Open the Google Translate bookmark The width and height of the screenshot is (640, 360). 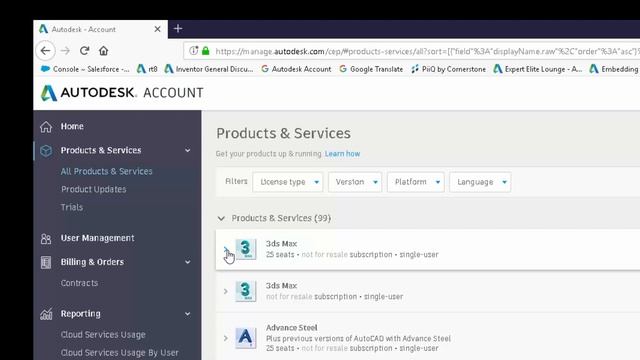click(371, 69)
